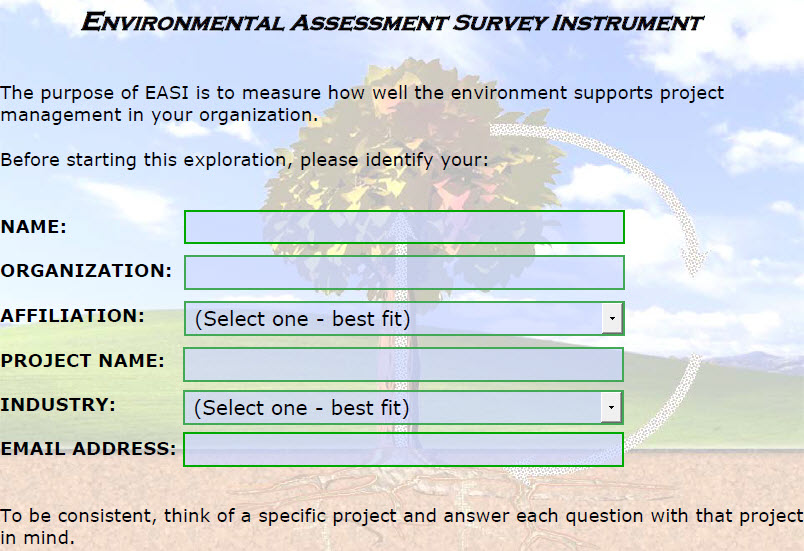This screenshot has width=804, height=551.
Task: Select the Project Name text field
Action: coord(404,364)
